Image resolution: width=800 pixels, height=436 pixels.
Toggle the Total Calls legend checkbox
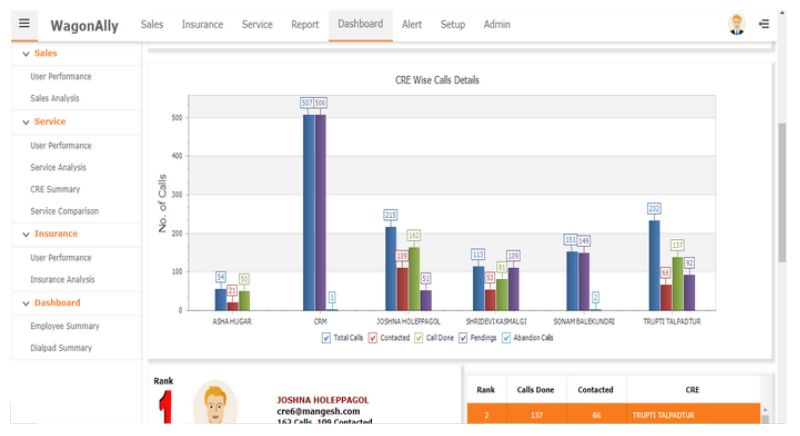pos(327,338)
